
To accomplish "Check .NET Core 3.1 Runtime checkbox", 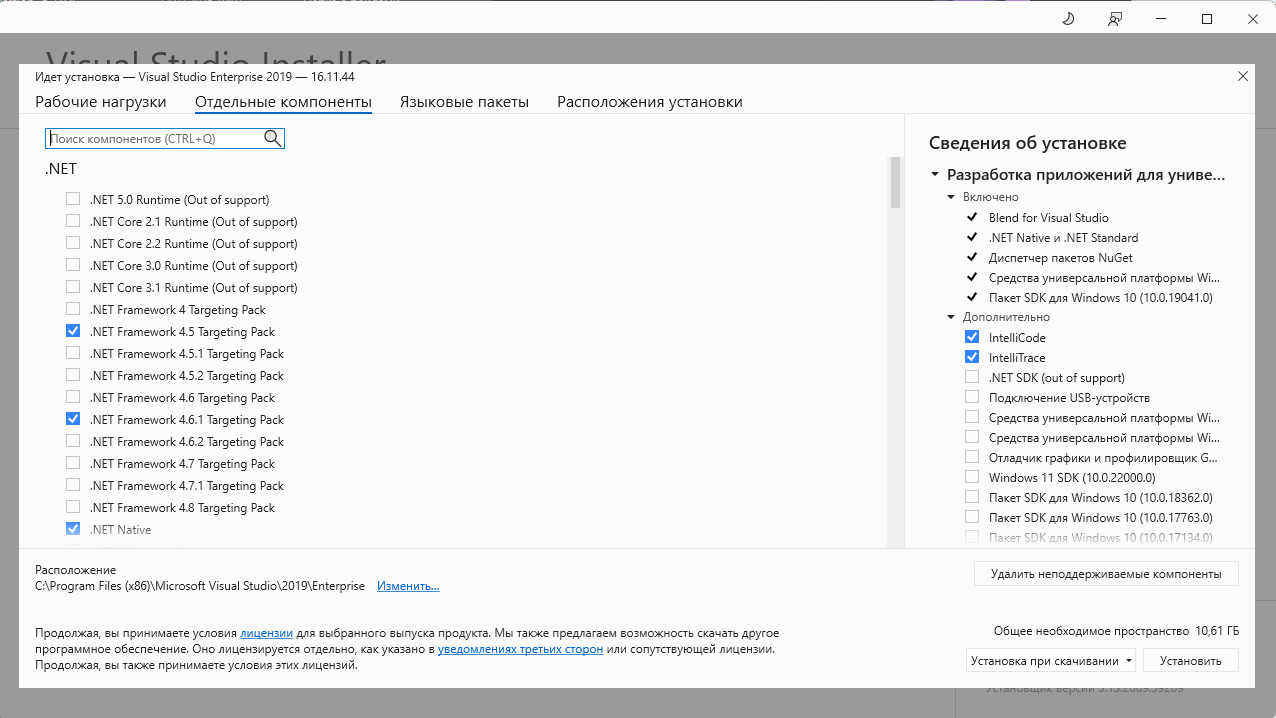I will tap(73, 287).
